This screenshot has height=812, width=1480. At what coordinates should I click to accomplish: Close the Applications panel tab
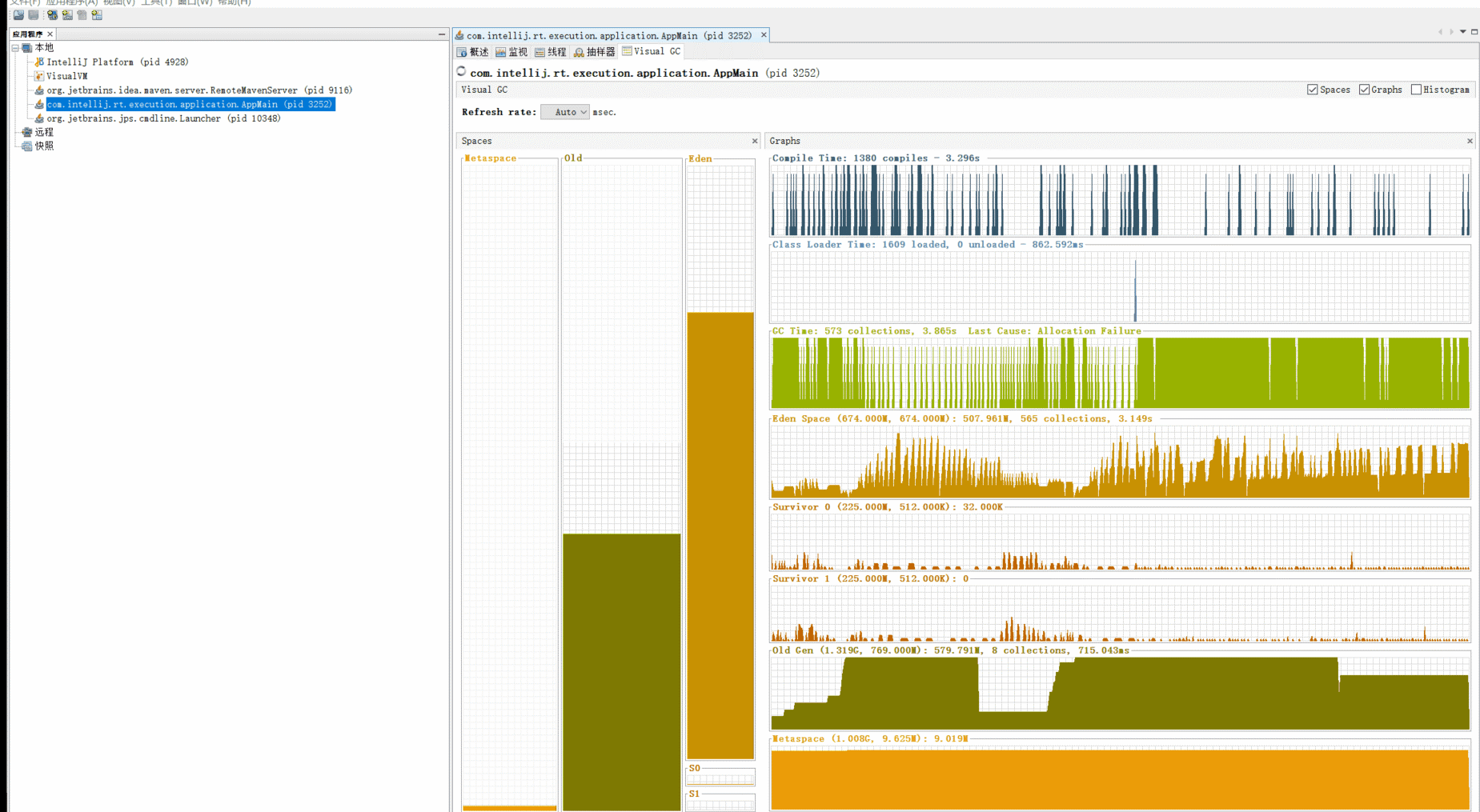pyautogui.click(x=50, y=34)
